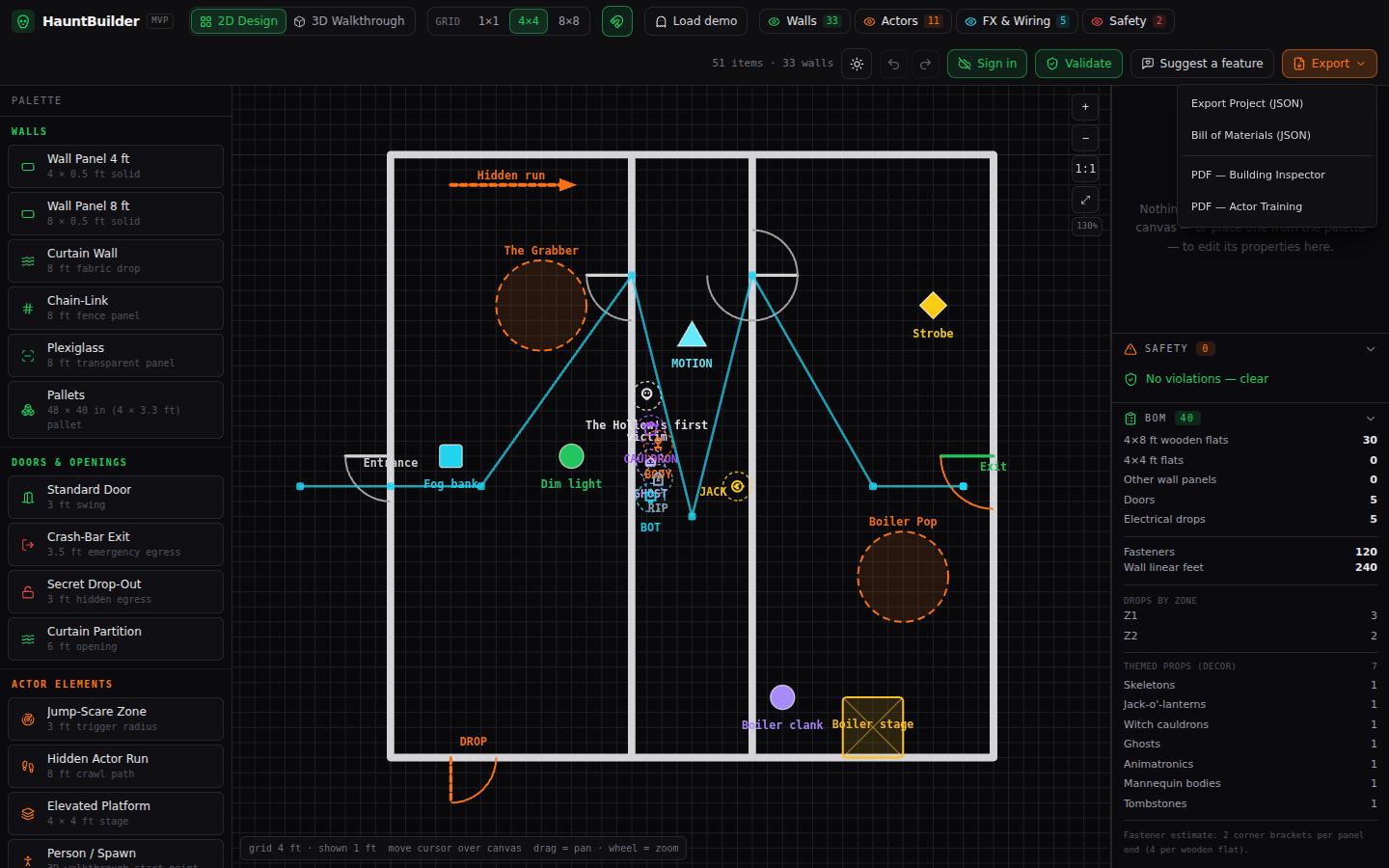This screenshot has height=868, width=1389.
Task: Pick the Plexiglass transparent panel tool
Action: tap(116, 355)
